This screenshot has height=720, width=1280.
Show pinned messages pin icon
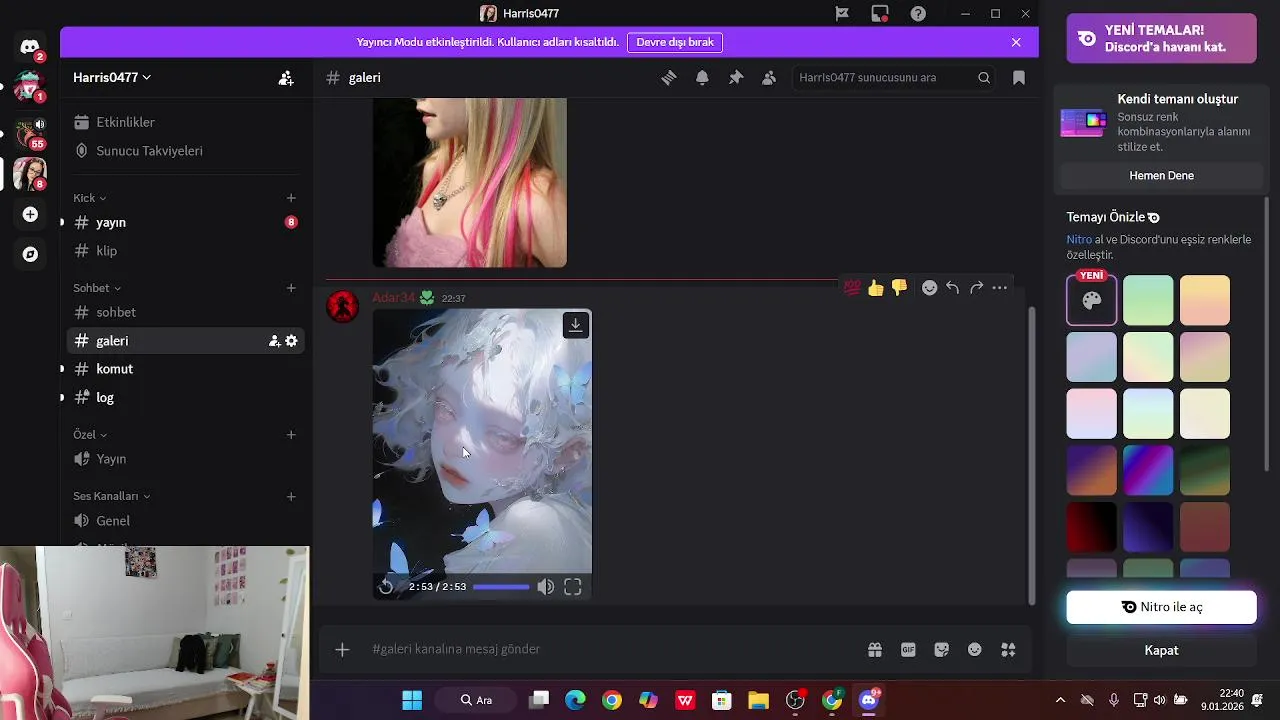[736, 78]
